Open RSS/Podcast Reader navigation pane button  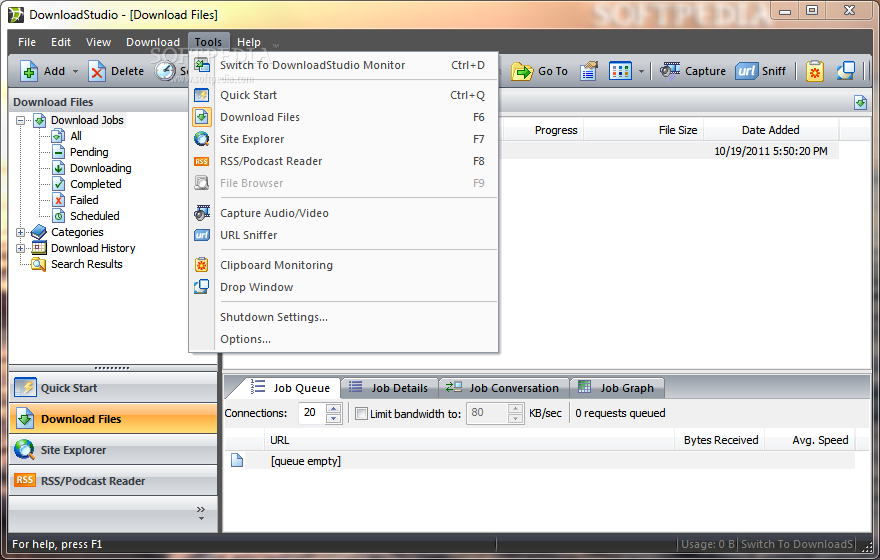(x=113, y=481)
